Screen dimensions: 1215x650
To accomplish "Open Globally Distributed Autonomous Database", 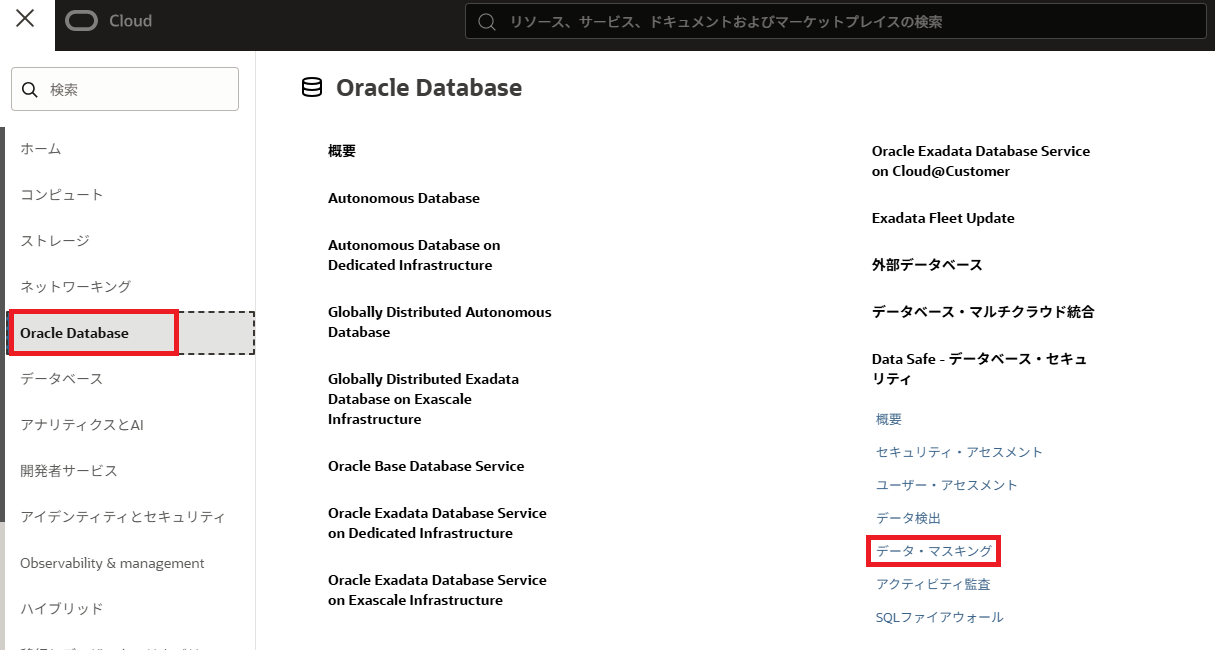I will pyautogui.click(x=440, y=322).
